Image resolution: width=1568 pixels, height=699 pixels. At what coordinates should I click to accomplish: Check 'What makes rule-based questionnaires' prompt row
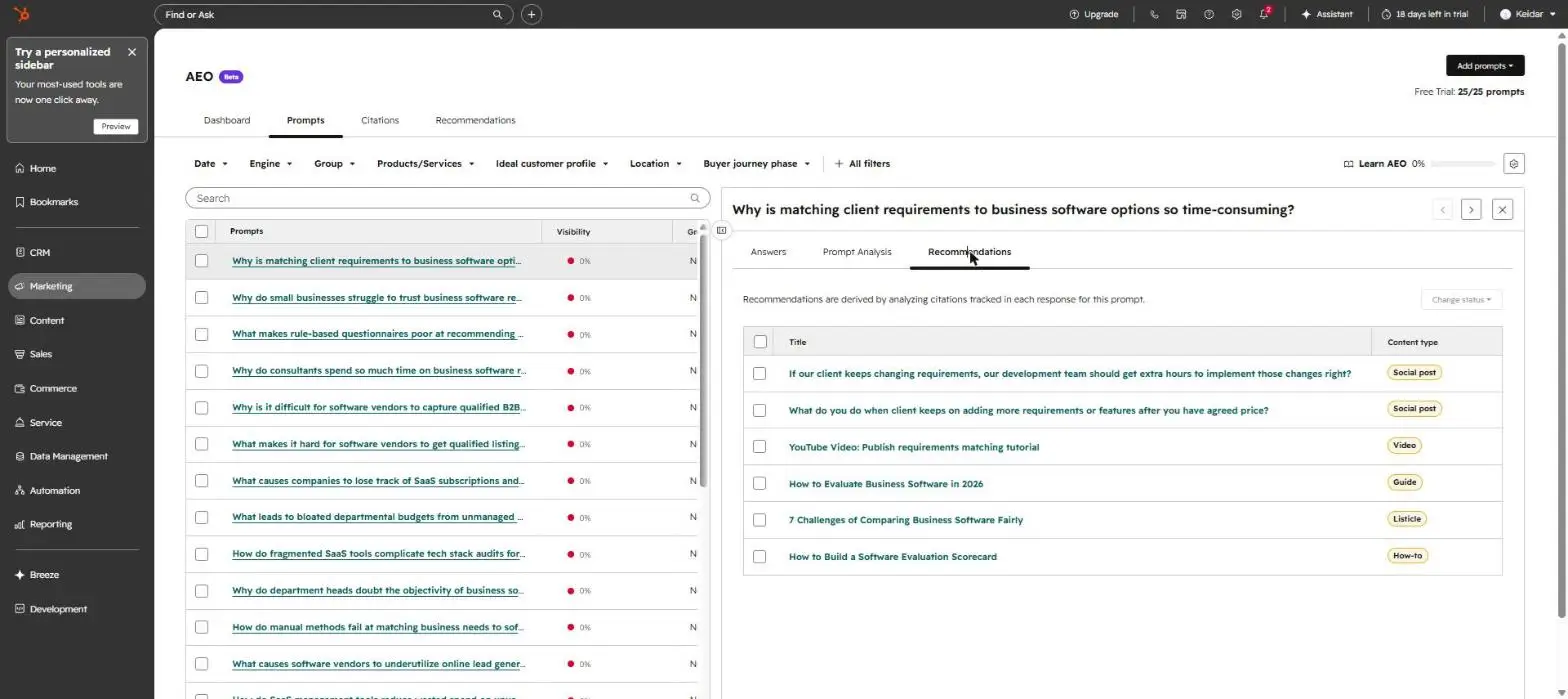(201, 334)
